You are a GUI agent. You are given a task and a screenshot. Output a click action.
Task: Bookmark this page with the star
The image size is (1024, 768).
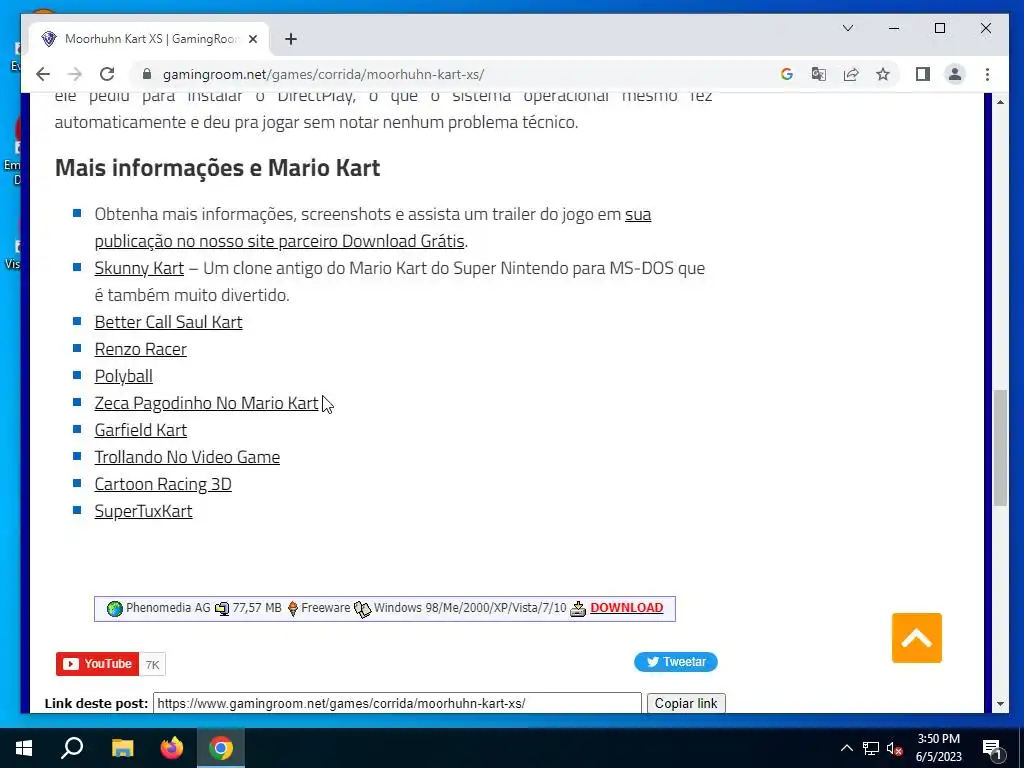(x=883, y=74)
